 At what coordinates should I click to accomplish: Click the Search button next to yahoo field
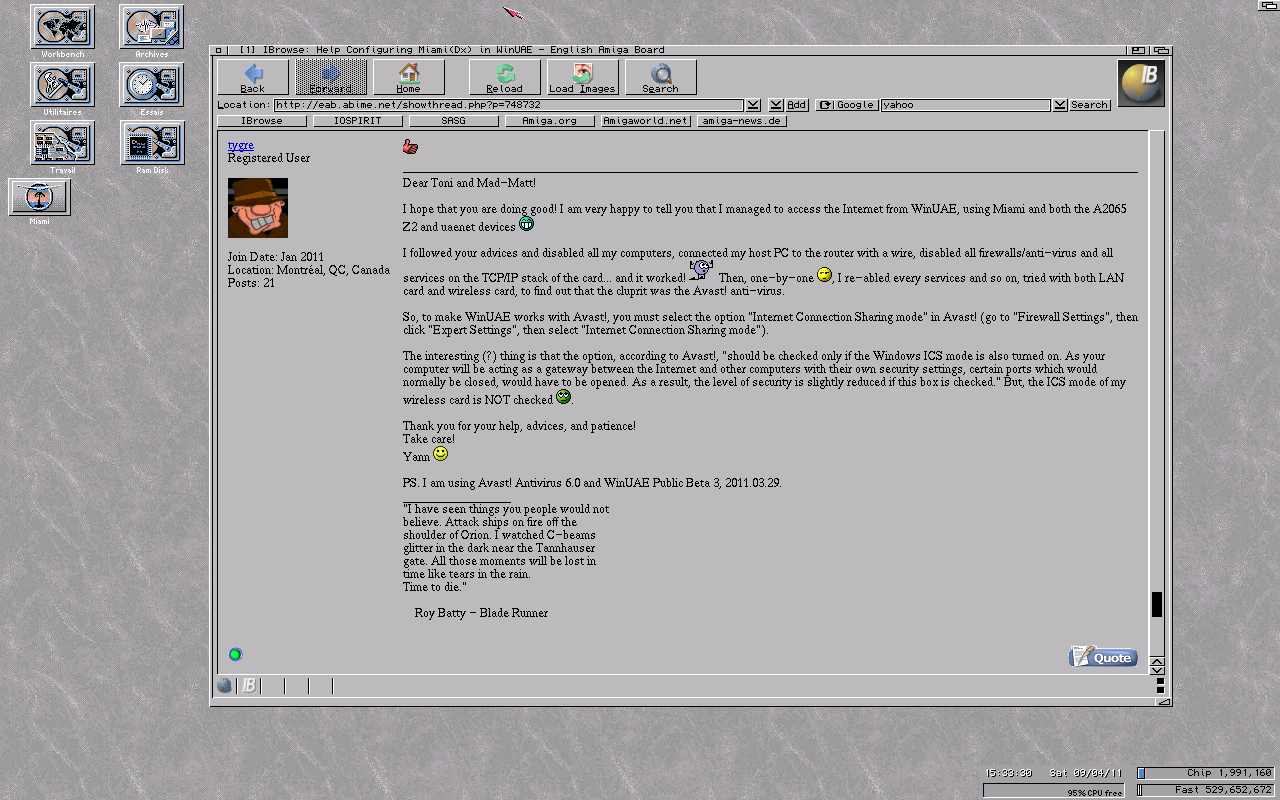point(1089,105)
